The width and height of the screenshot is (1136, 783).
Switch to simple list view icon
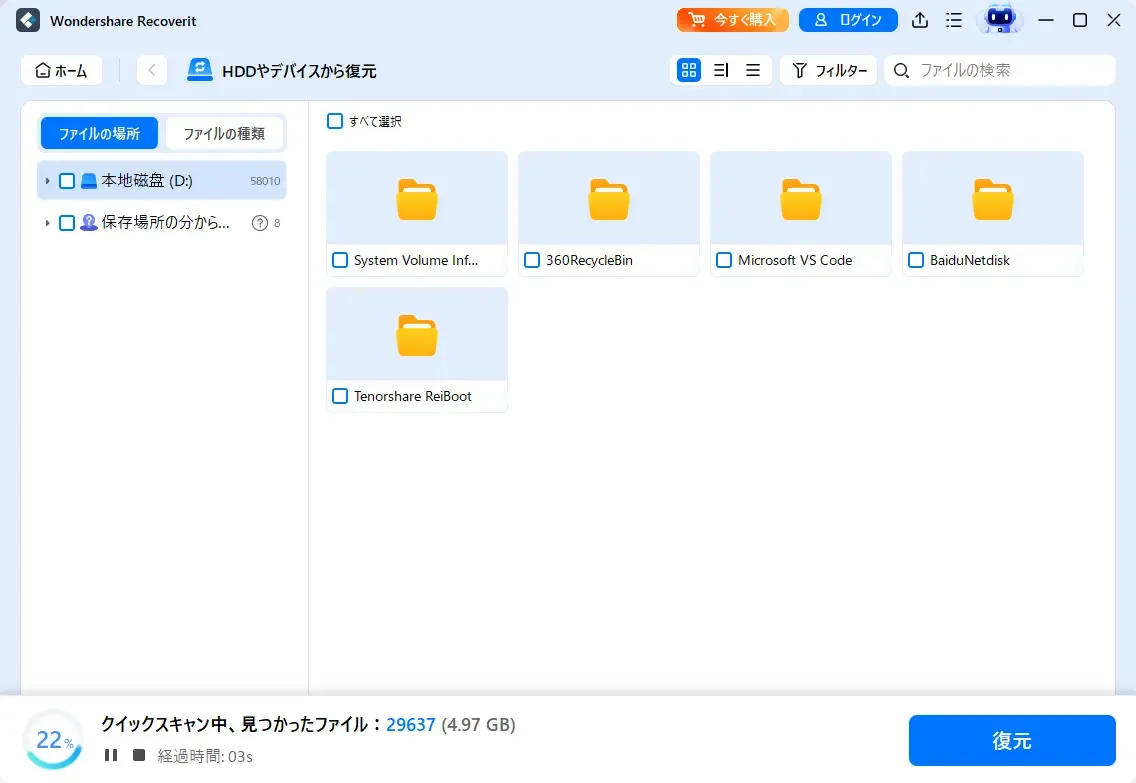pos(753,70)
